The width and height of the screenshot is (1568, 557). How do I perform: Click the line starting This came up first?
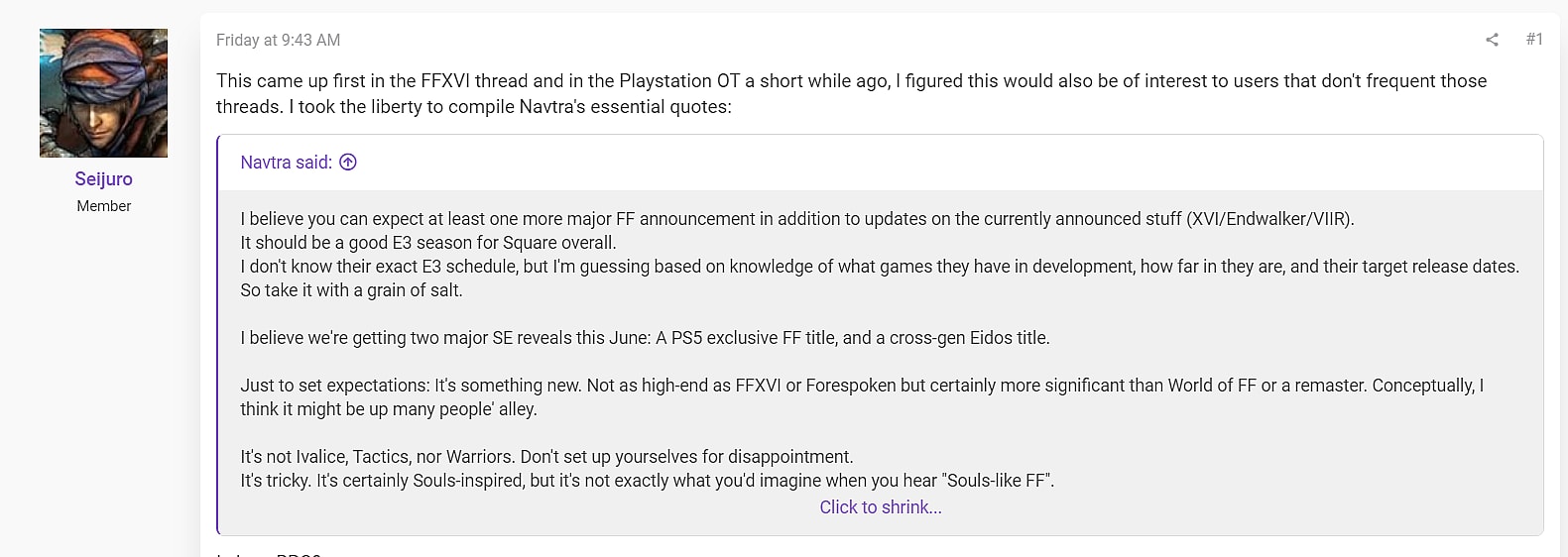pos(851,81)
